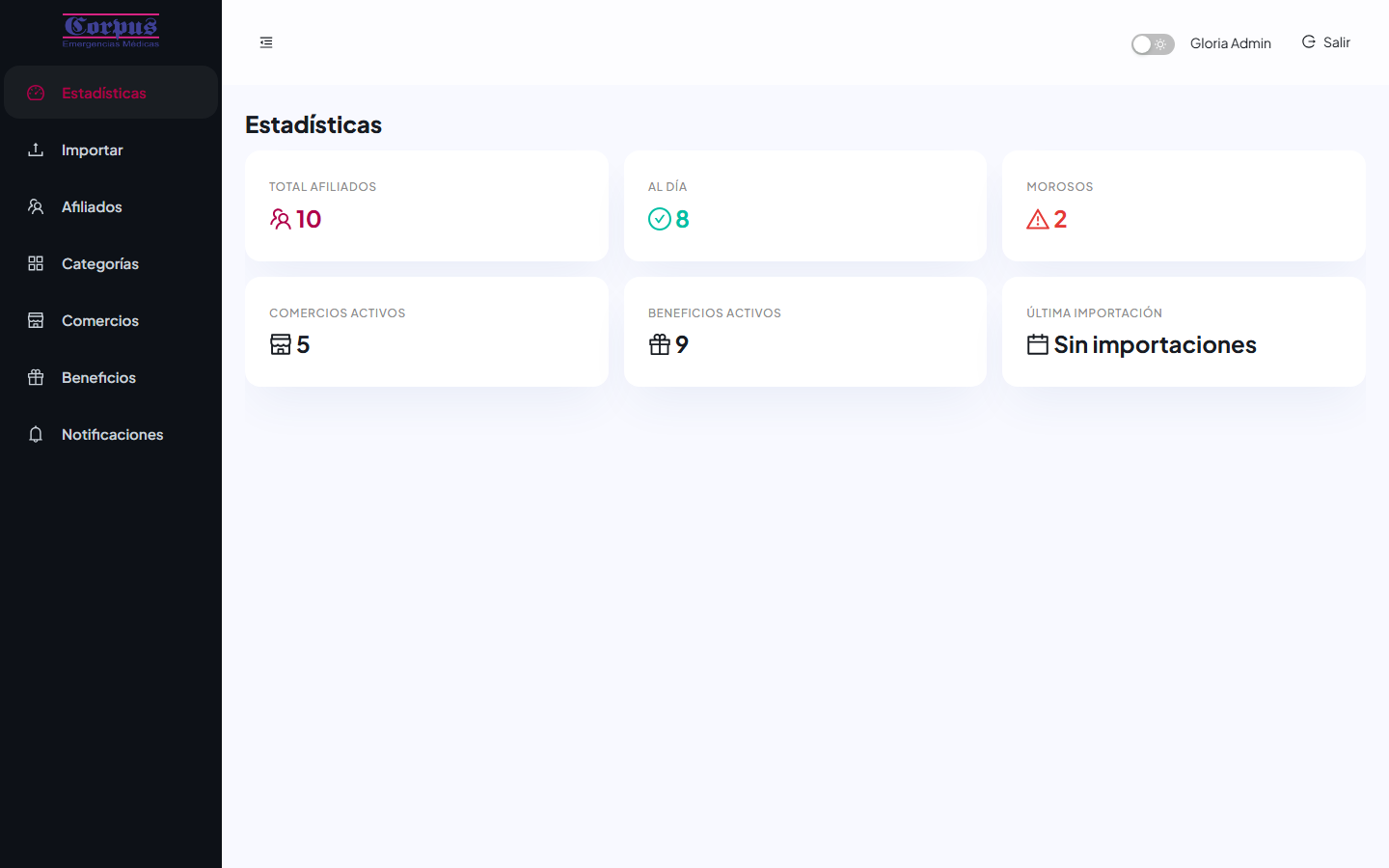This screenshot has width=1389, height=868.
Task: Click the Afiliados people icon in the sidebar
Action: click(36, 206)
